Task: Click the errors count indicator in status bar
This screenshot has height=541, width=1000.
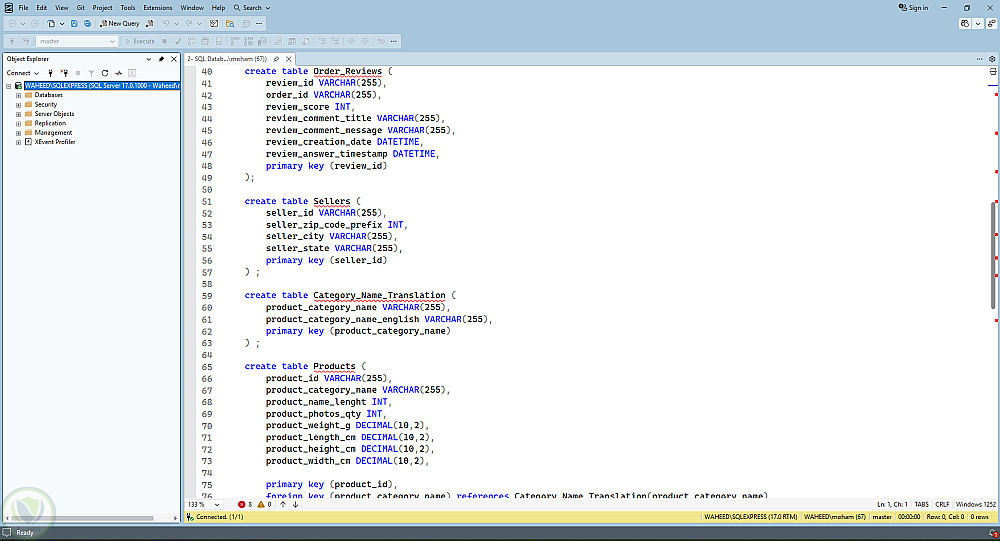Action: [245, 504]
